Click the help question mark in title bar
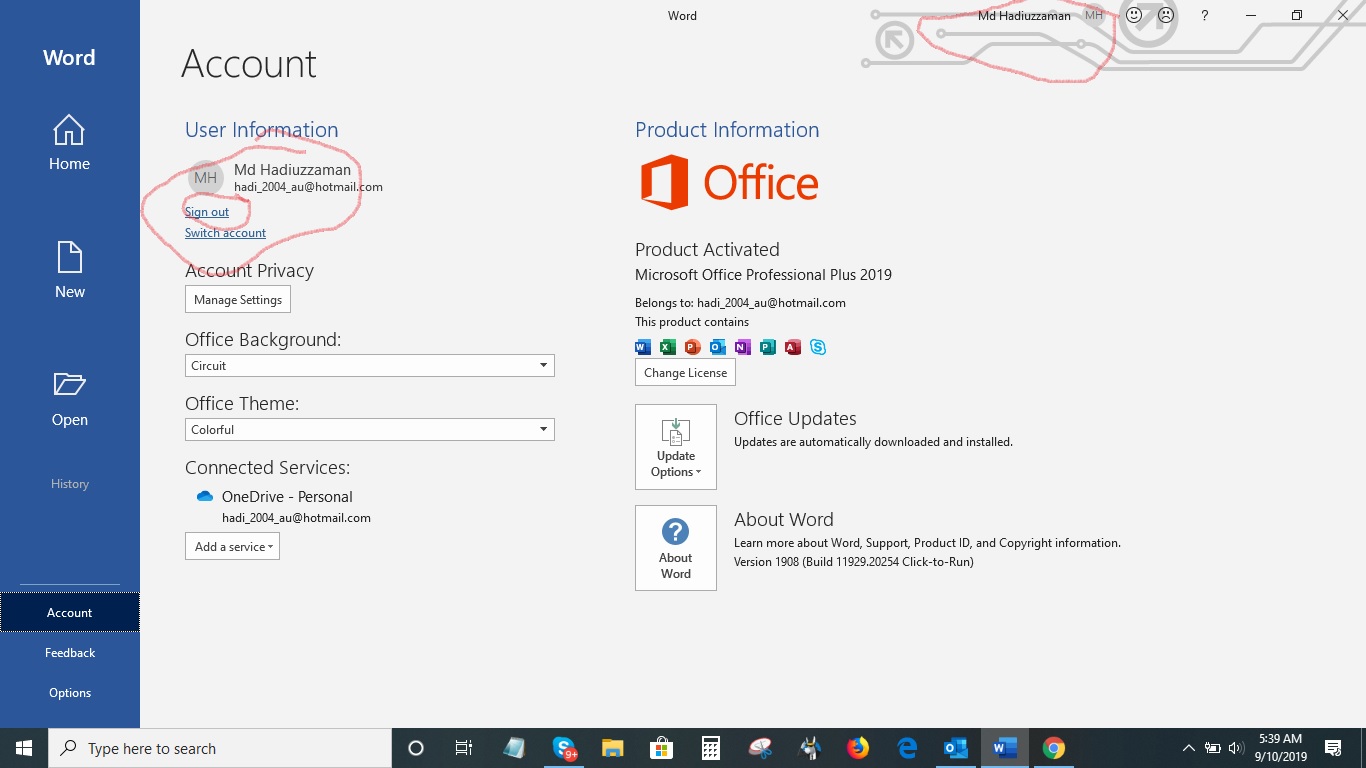1366x768 pixels. [1205, 16]
